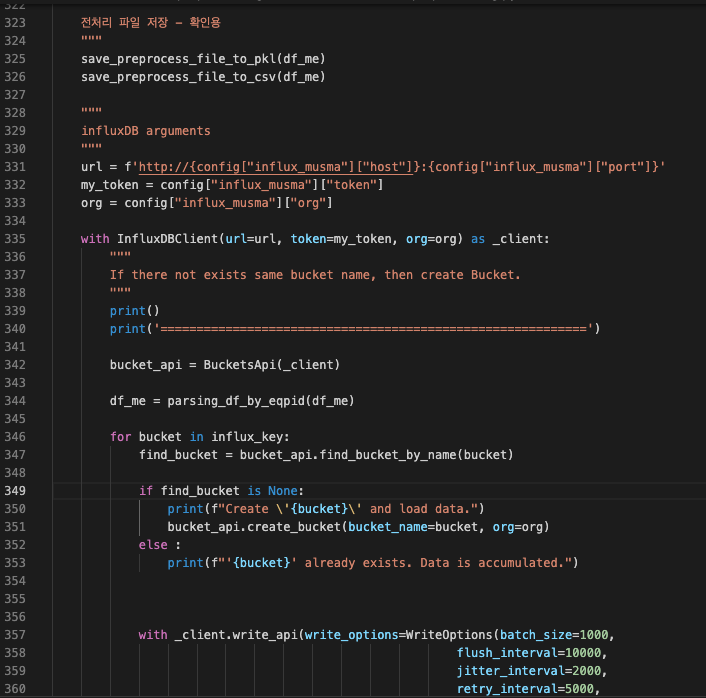Click line number 349 in the gutter

pos(15,491)
